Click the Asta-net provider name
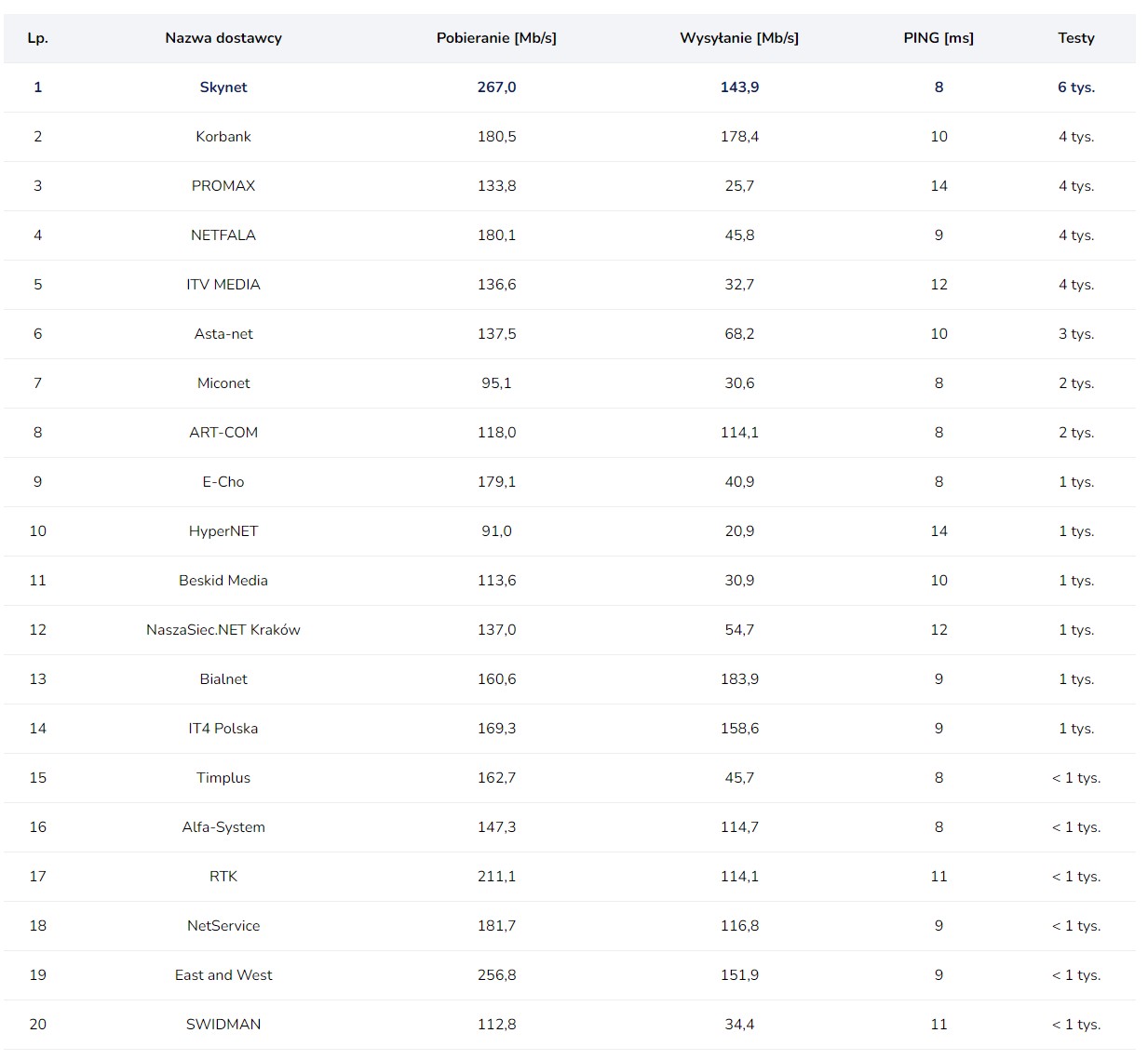 coord(223,334)
